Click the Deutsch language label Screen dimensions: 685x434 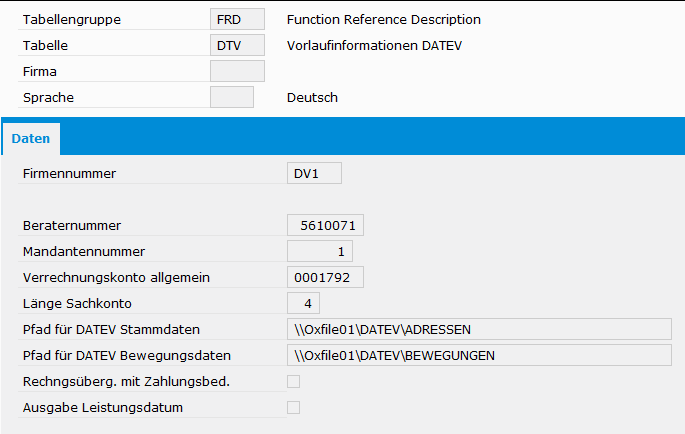(312, 97)
